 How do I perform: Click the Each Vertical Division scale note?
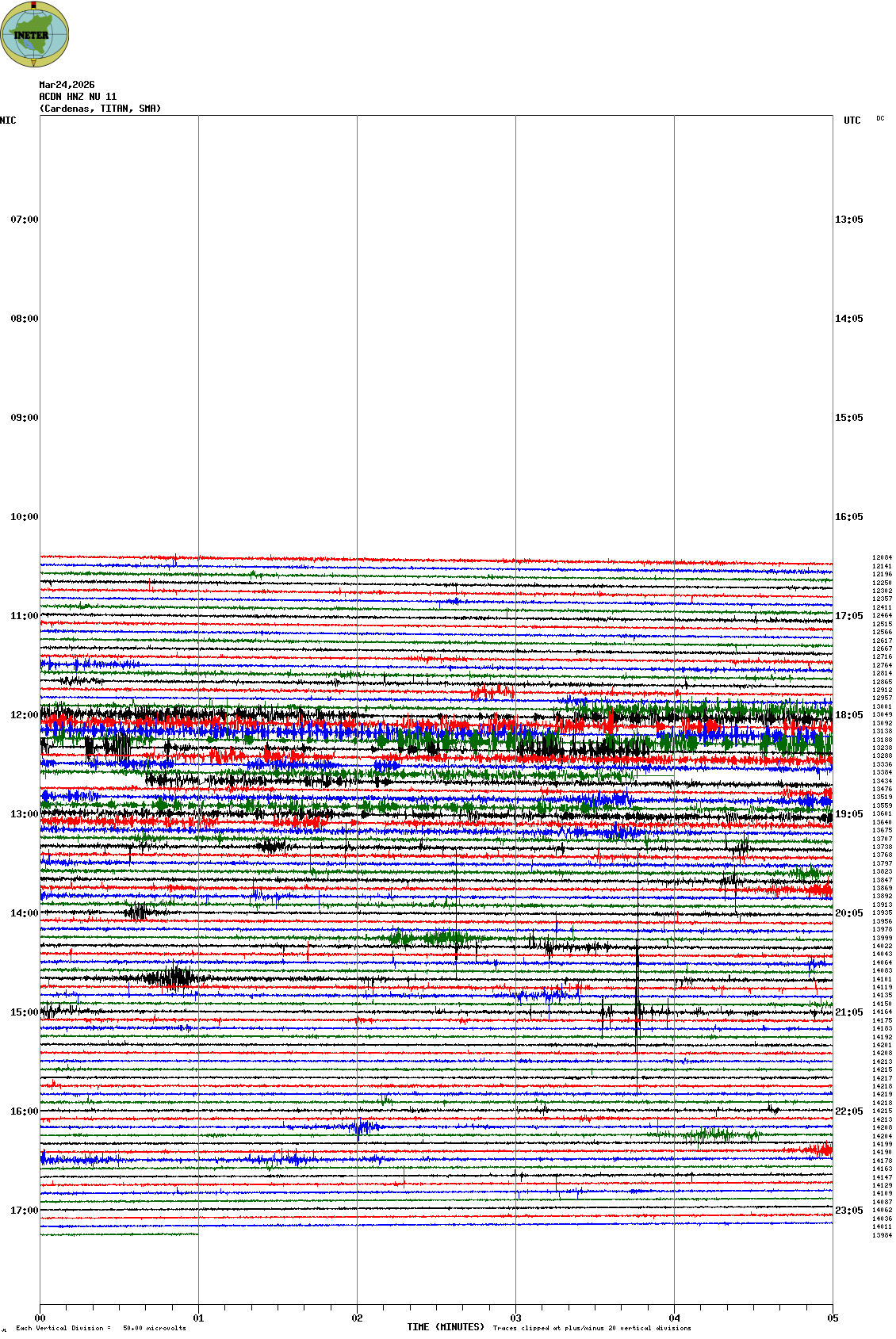click(101, 1328)
